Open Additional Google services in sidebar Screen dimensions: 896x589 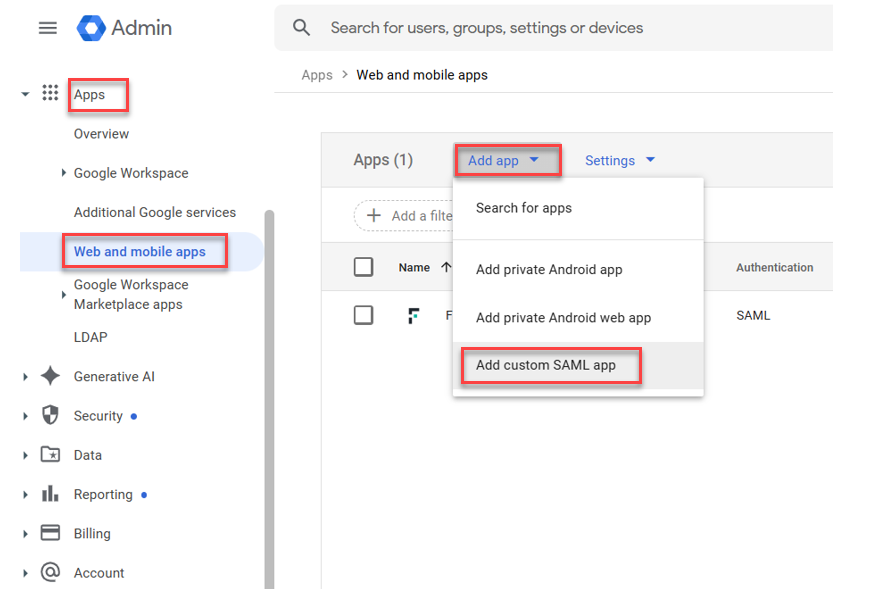[x=155, y=212]
